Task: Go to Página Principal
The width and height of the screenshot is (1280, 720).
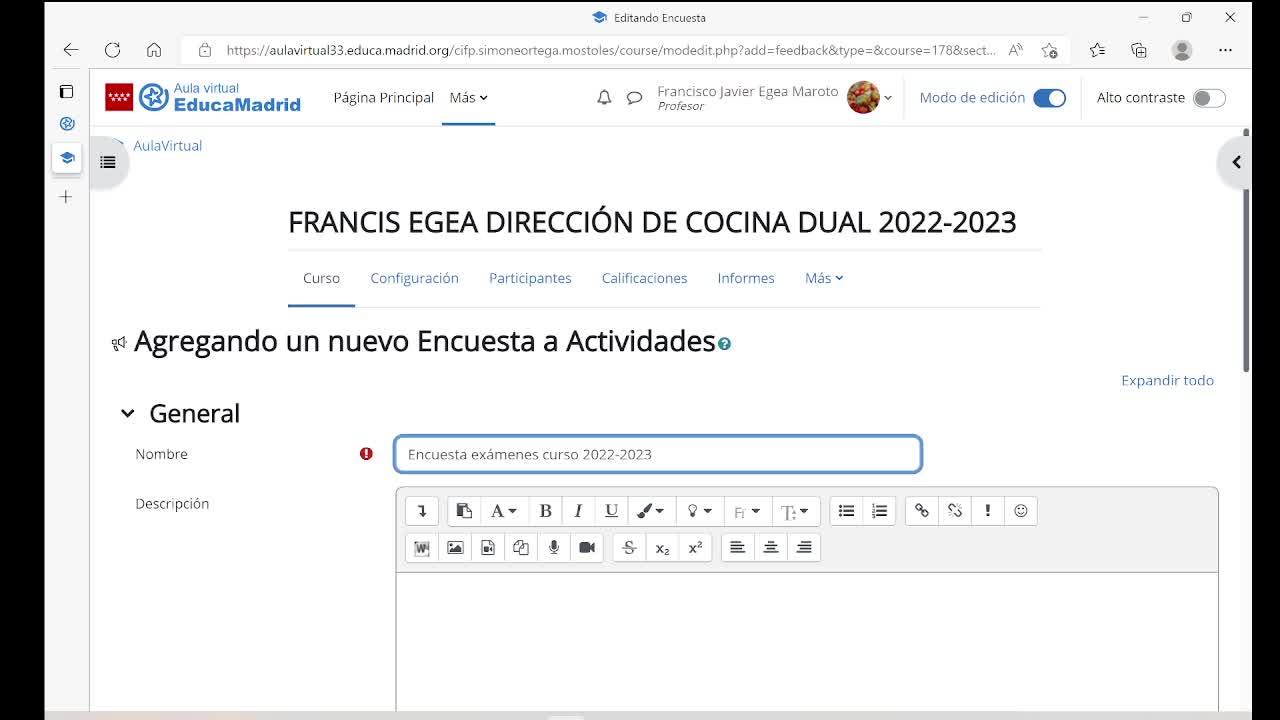Action: pyautogui.click(x=384, y=98)
